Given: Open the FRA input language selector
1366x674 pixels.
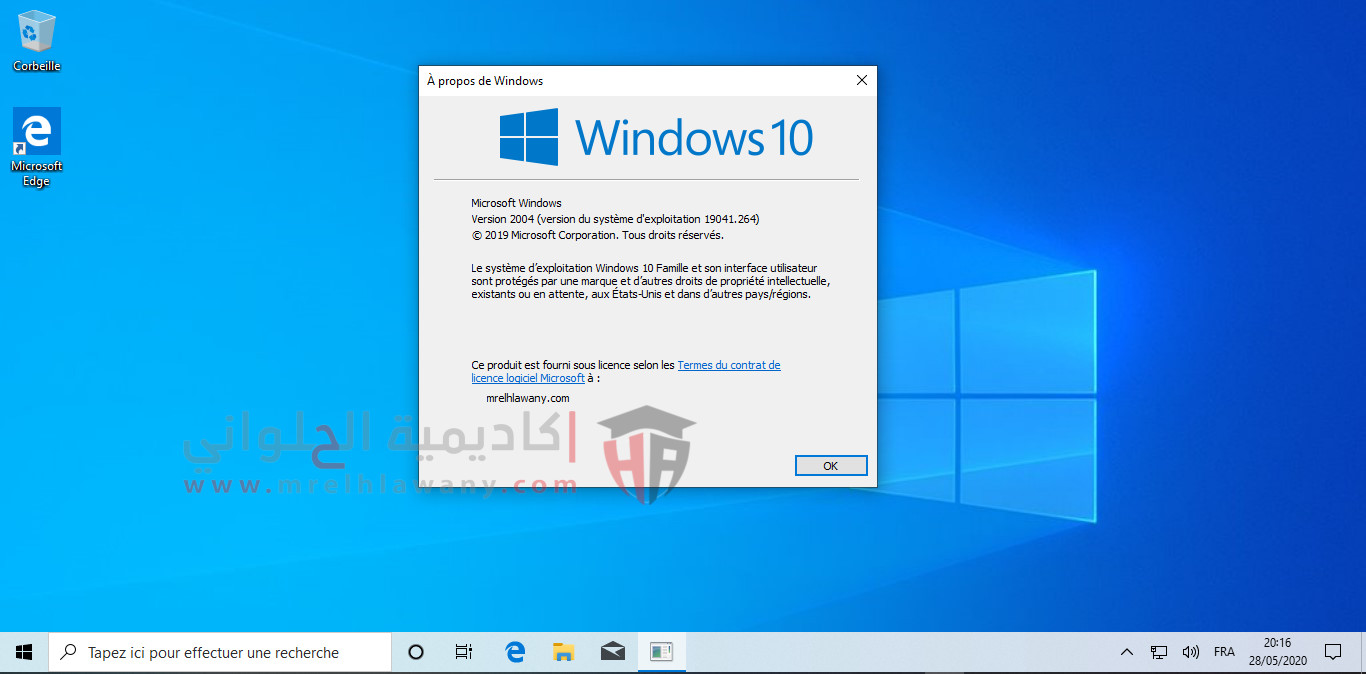Looking at the screenshot, I should pos(1224,652).
